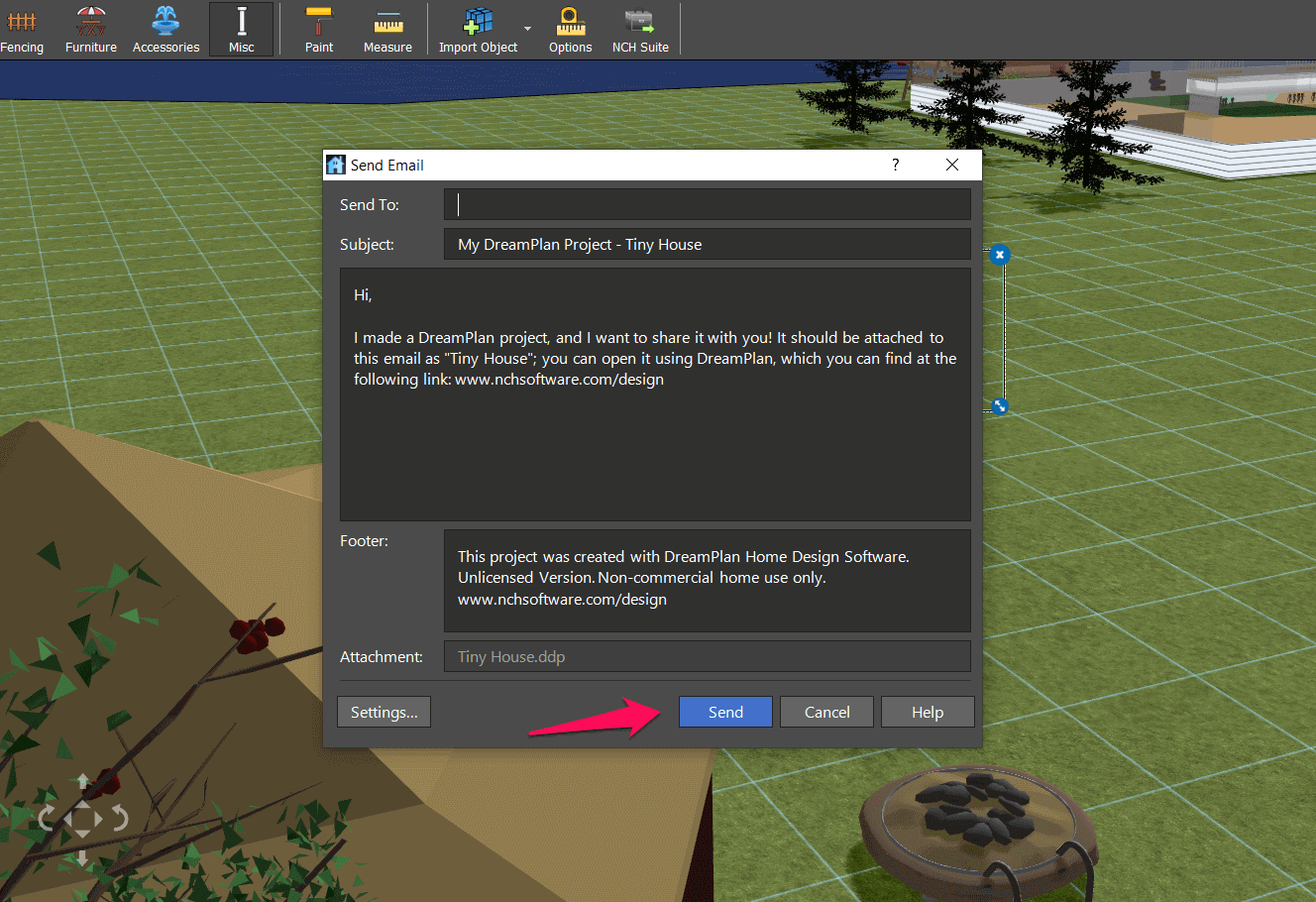Open email Settings... button
This screenshot has height=902, width=1316.
coord(384,712)
